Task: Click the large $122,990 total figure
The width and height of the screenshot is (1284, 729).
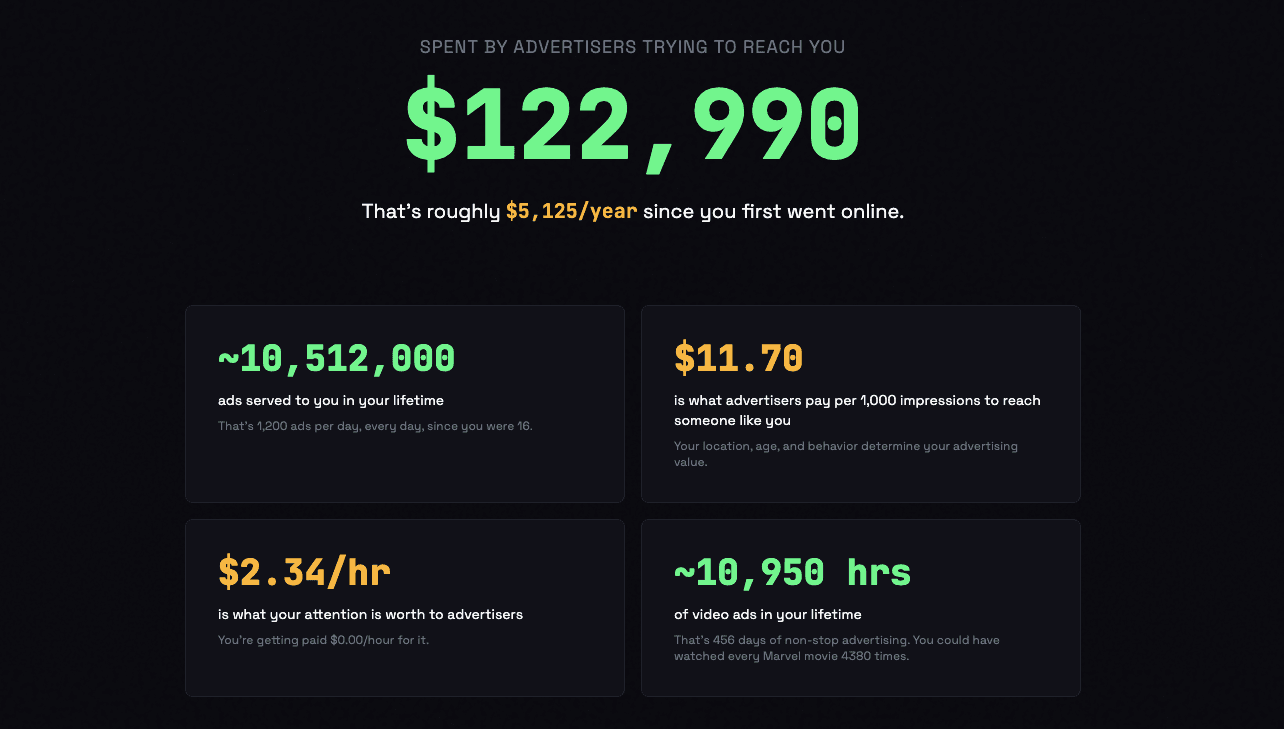Action: pos(632,125)
